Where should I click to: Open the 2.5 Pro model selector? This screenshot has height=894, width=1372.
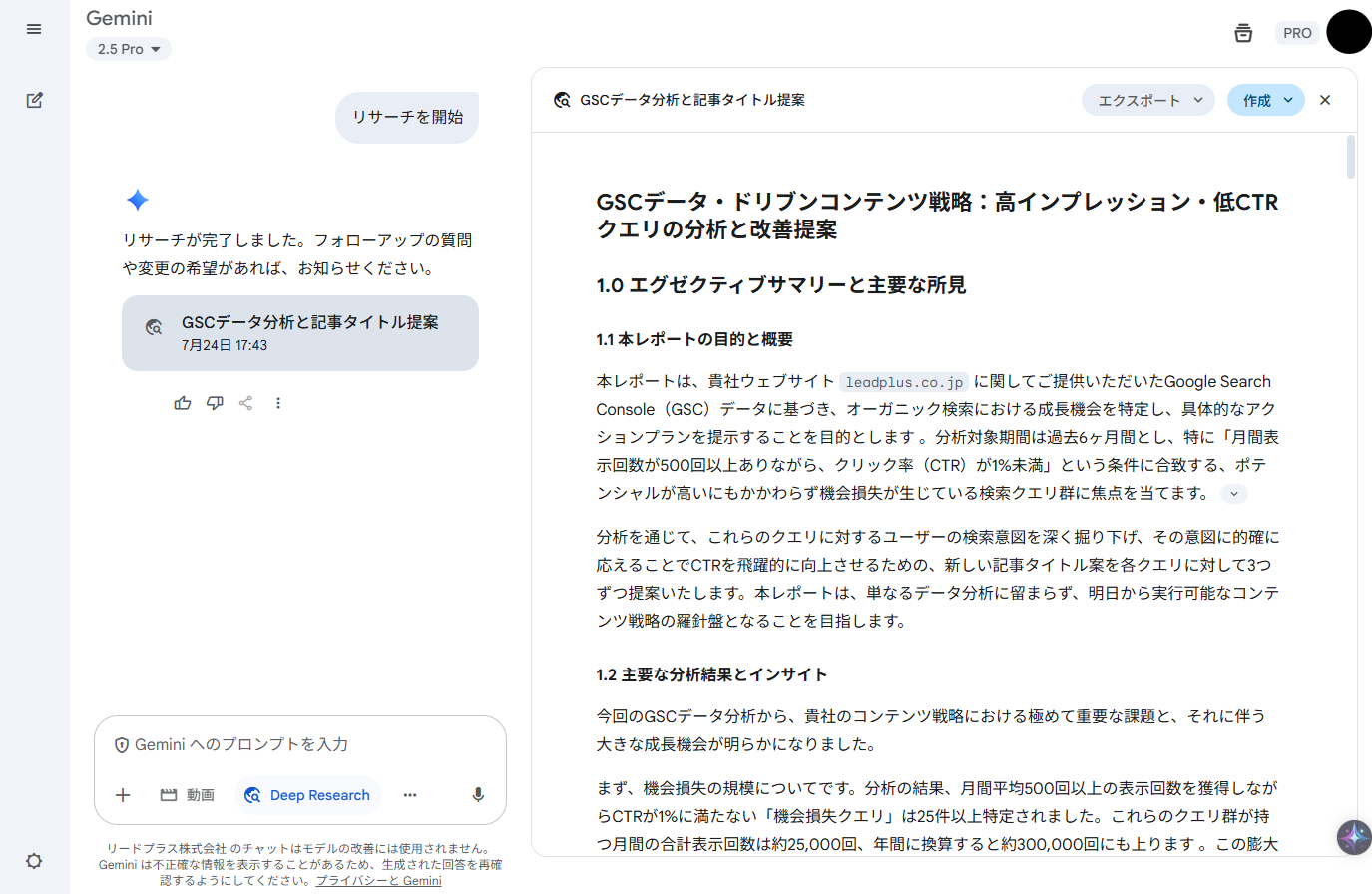pyautogui.click(x=129, y=49)
